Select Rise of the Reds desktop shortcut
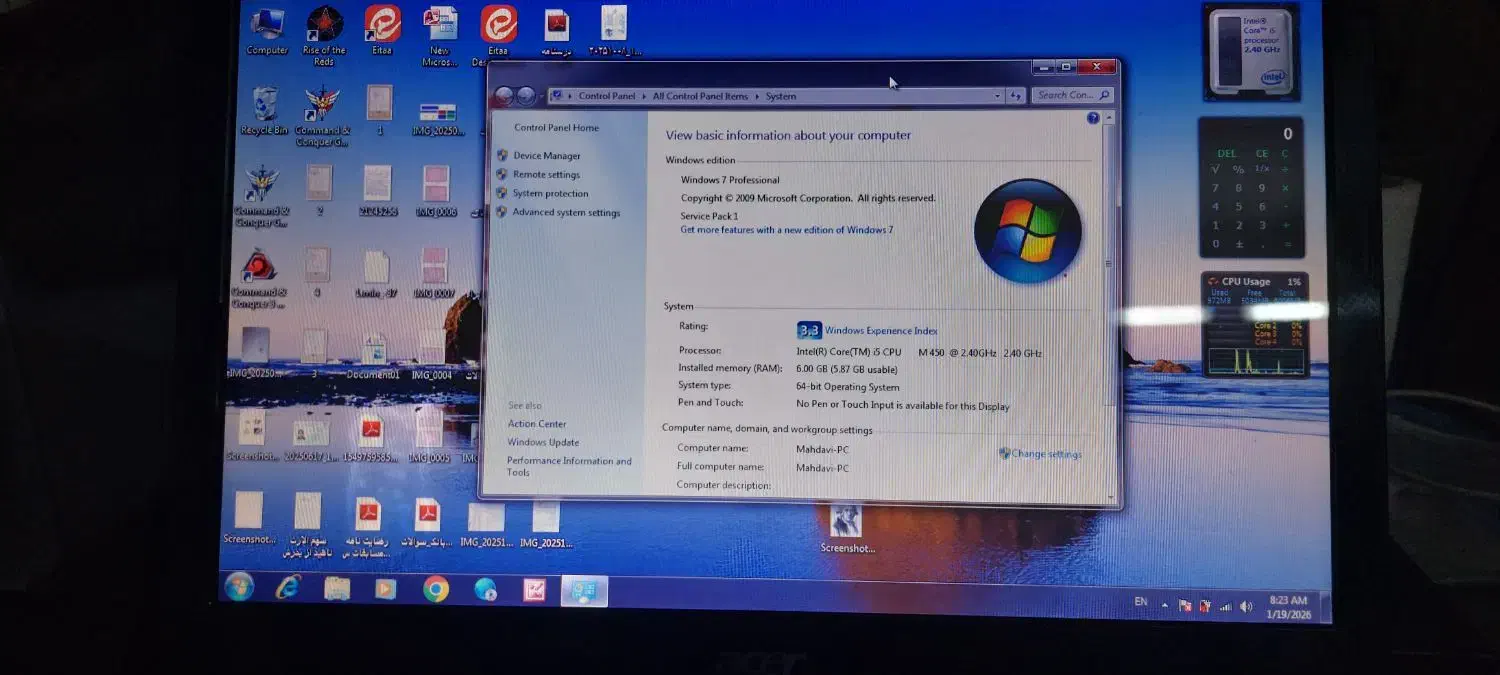Viewport: 1500px width, 675px height. click(x=324, y=28)
